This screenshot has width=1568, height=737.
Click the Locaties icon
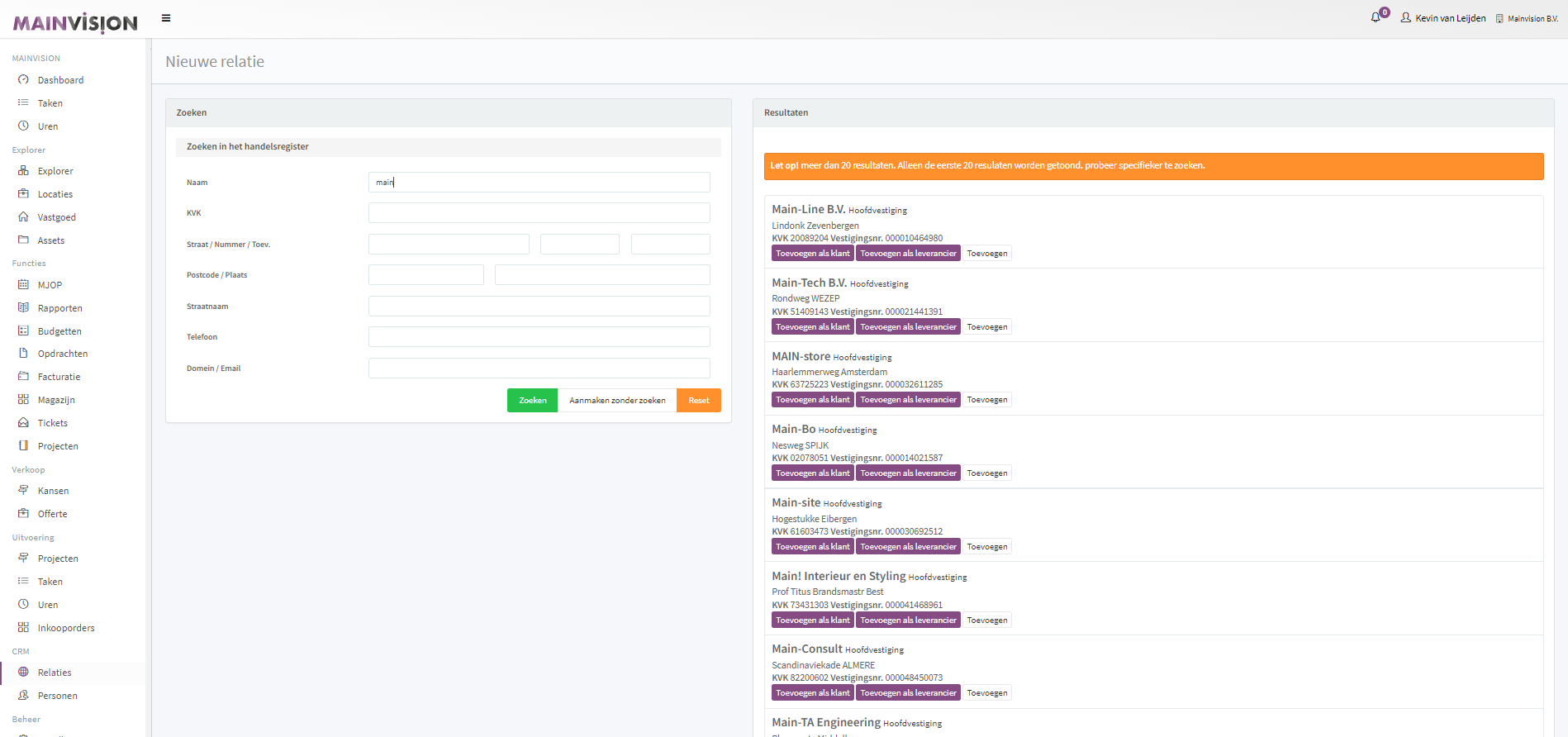[x=23, y=193]
